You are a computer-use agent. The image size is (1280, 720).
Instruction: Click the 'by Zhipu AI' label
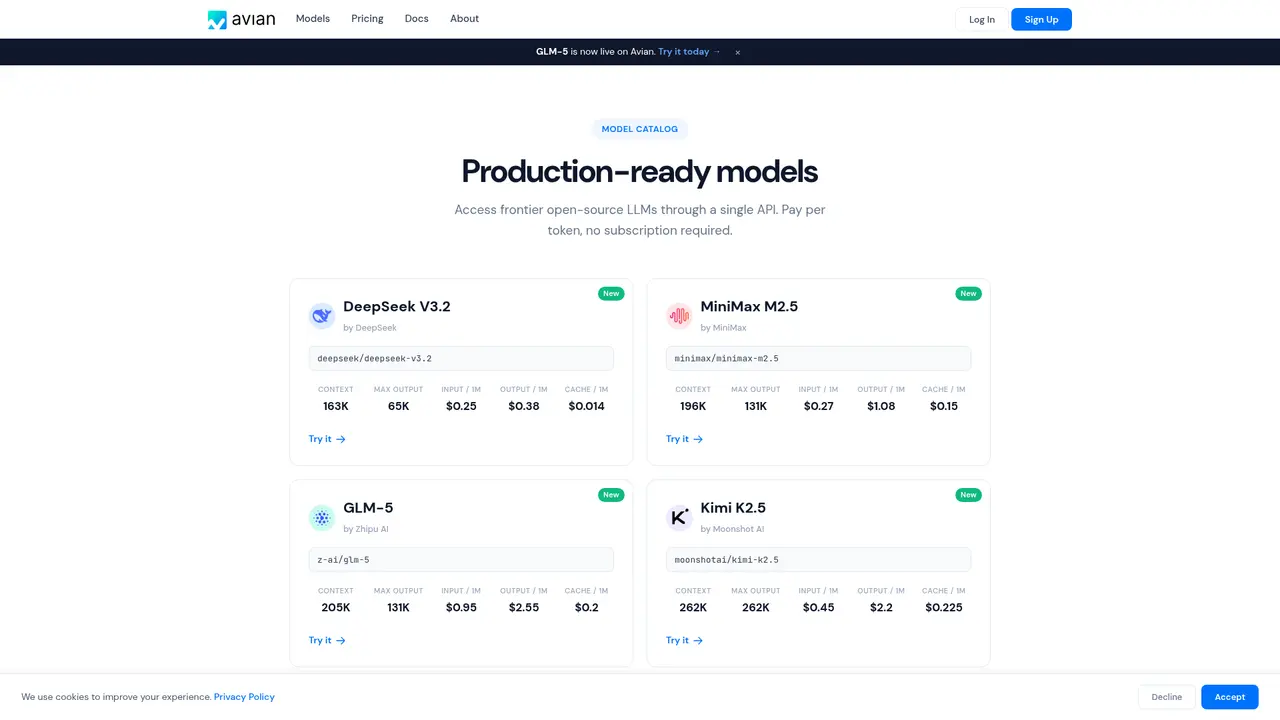pyautogui.click(x=366, y=529)
